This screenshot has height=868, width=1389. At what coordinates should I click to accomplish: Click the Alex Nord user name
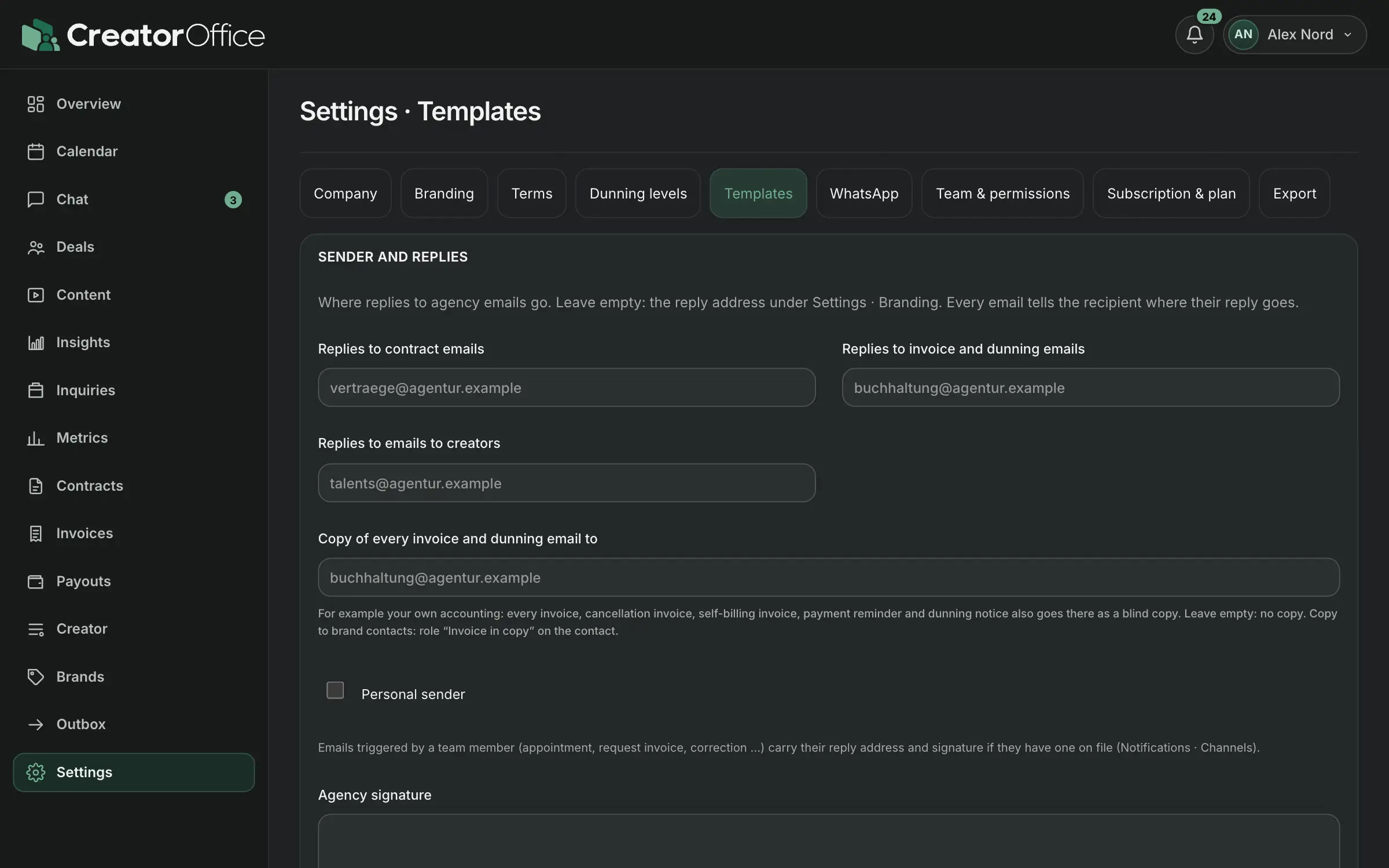(x=1300, y=35)
